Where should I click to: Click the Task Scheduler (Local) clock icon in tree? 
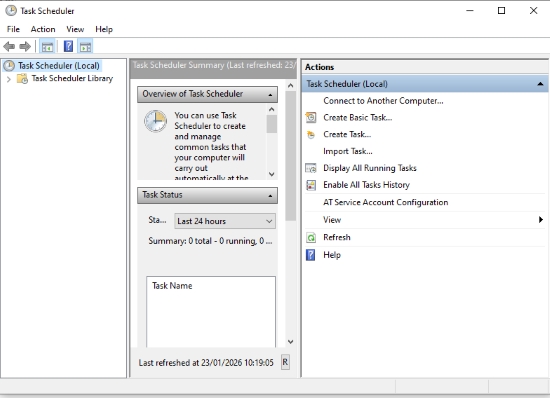pyautogui.click(x=9, y=66)
